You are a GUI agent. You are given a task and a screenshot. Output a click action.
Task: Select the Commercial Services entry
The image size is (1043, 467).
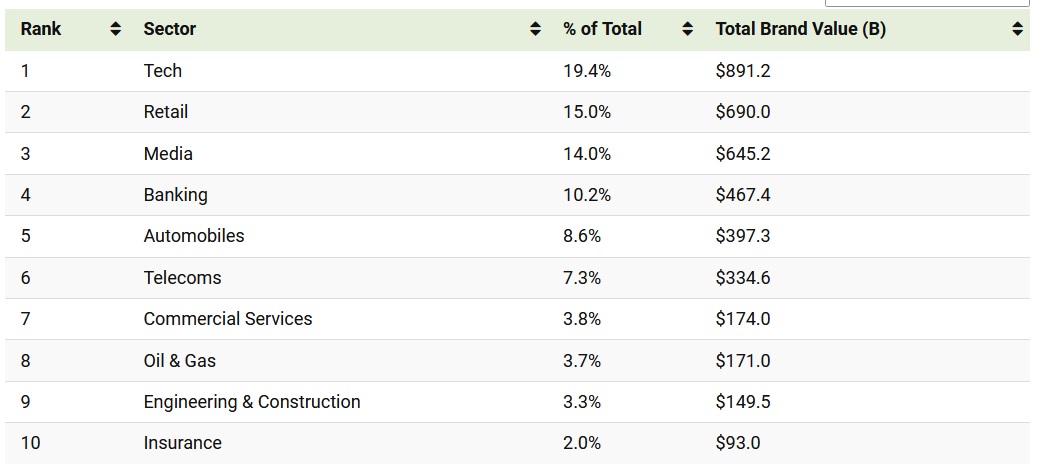pyautogui.click(x=227, y=319)
